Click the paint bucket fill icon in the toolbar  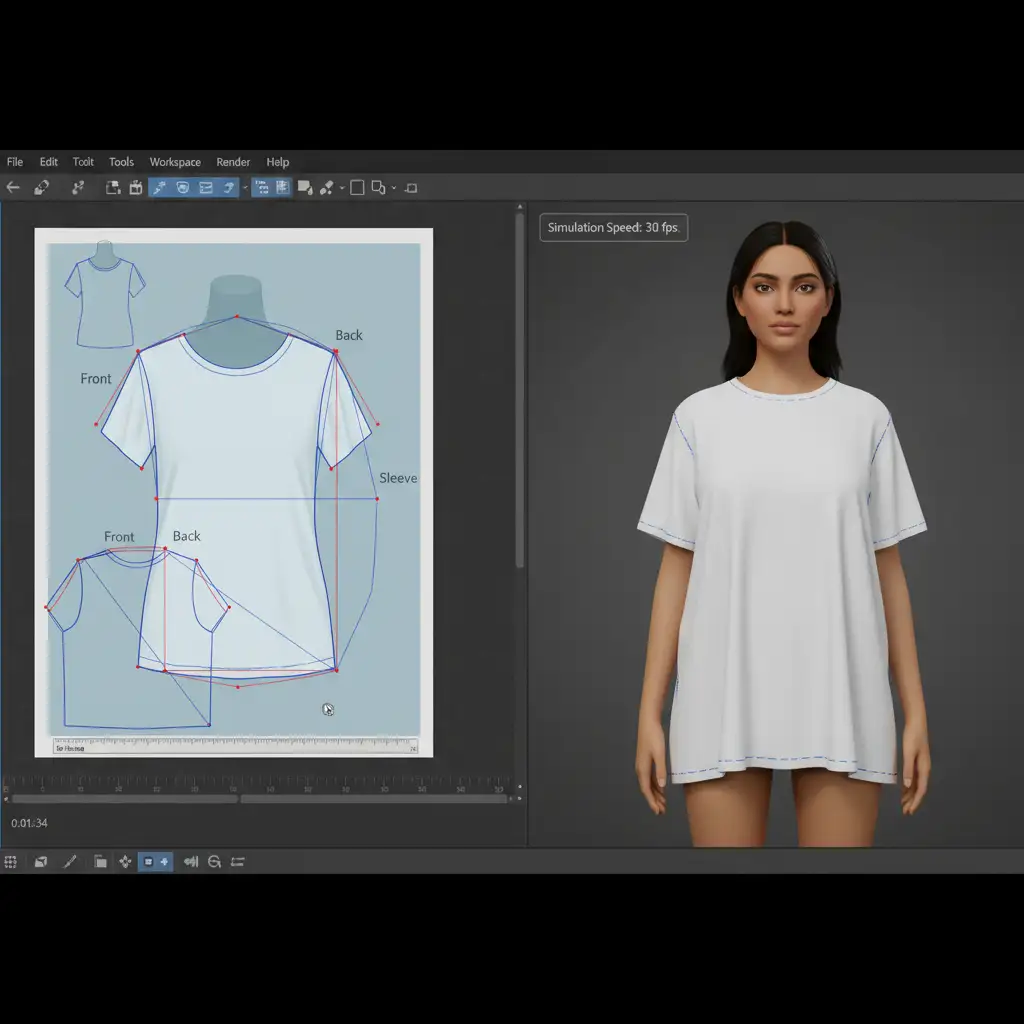click(x=305, y=187)
